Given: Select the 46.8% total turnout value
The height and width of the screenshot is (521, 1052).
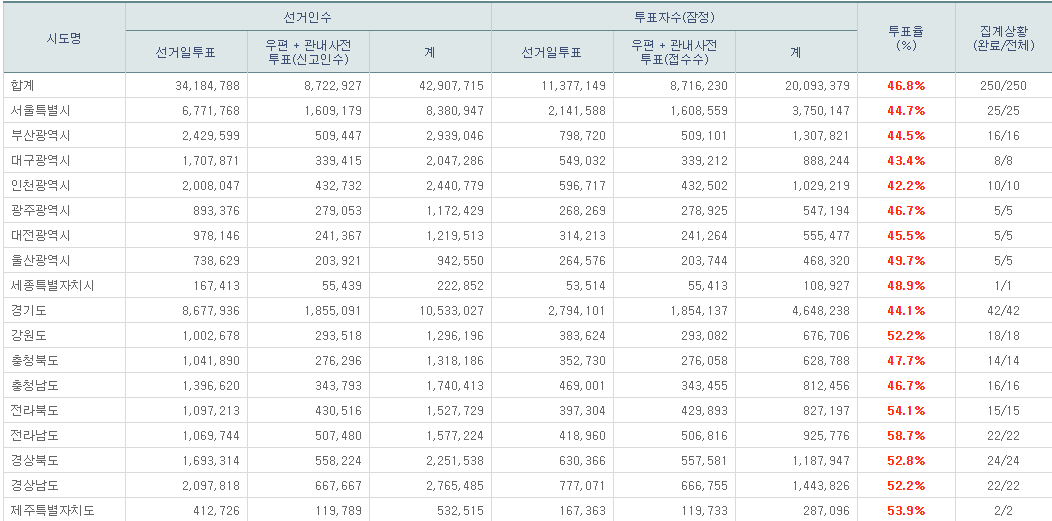Looking at the screenshot, I should point(906,86).
